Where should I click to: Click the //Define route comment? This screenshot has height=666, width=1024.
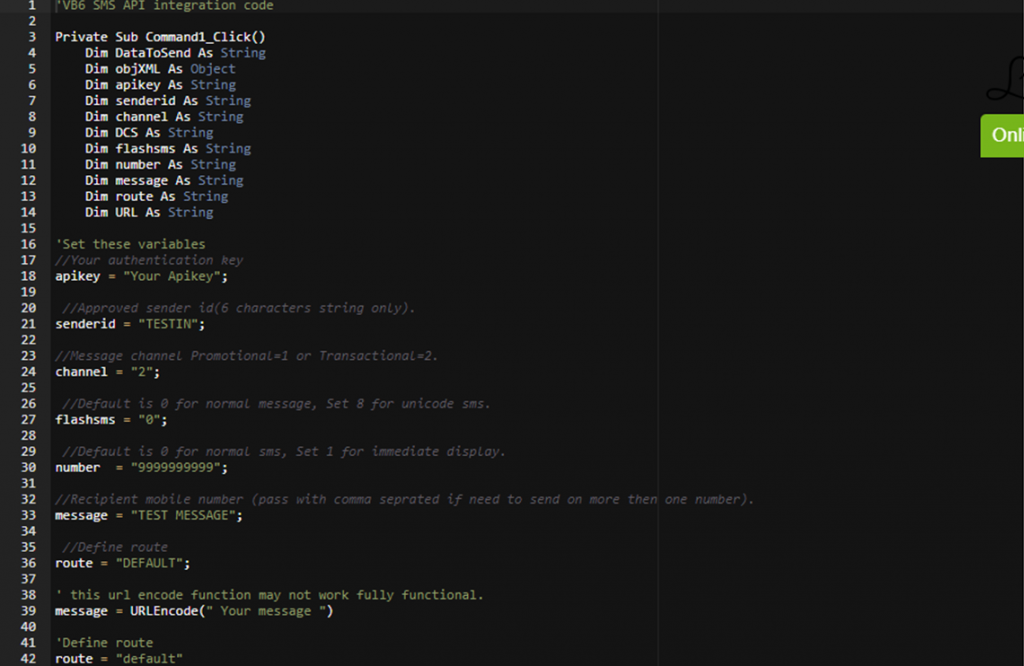[x=114, y=547]
